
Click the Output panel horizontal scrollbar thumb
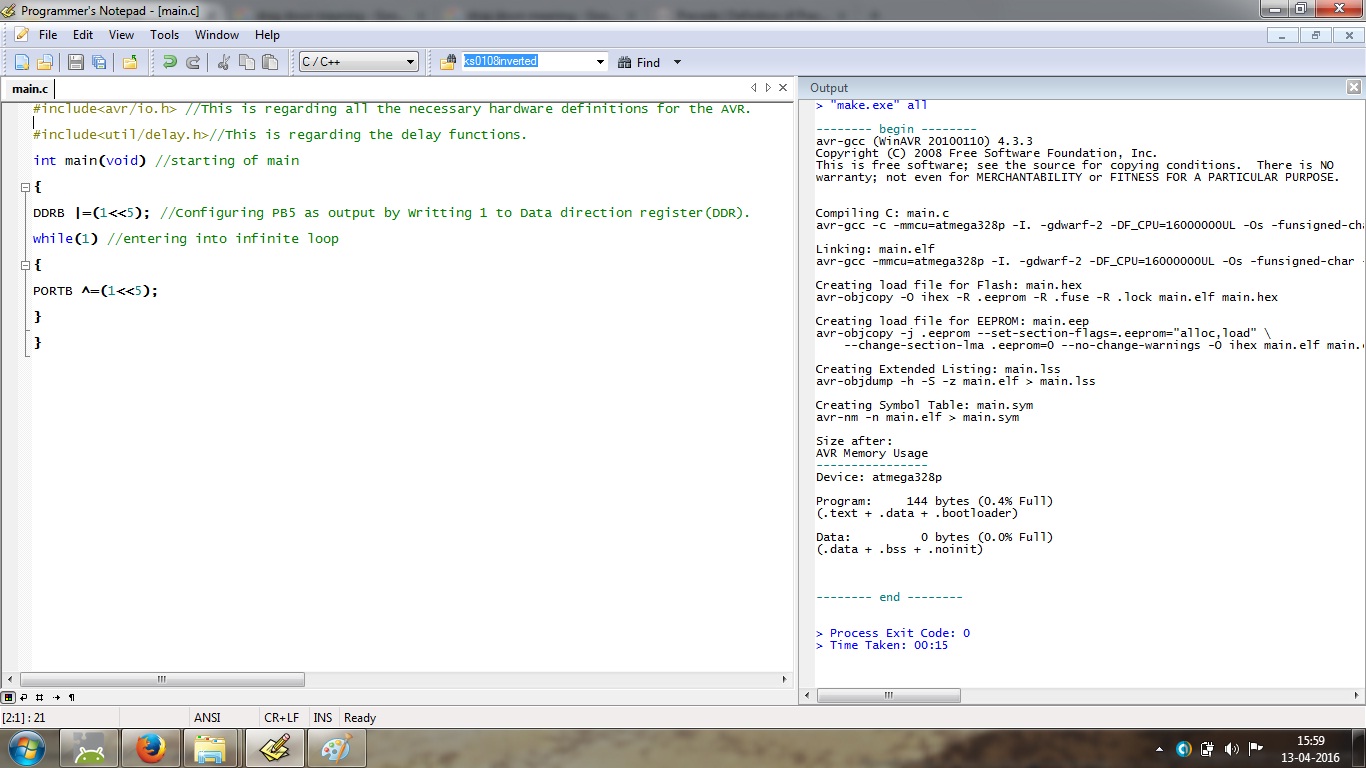click(887, 695)
